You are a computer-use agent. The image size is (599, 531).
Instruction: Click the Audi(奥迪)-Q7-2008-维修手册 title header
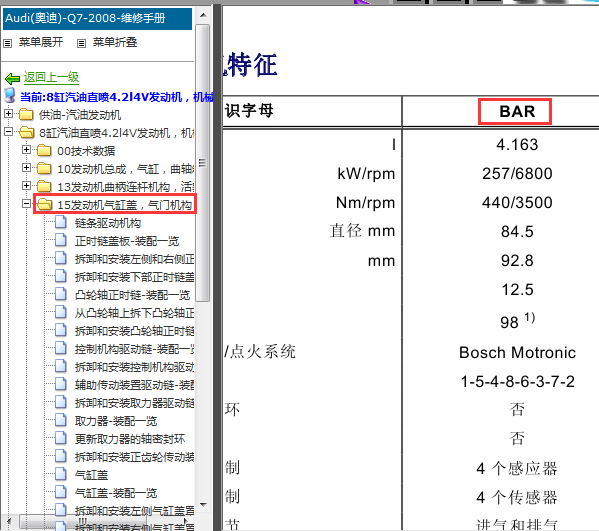point(97,18)
